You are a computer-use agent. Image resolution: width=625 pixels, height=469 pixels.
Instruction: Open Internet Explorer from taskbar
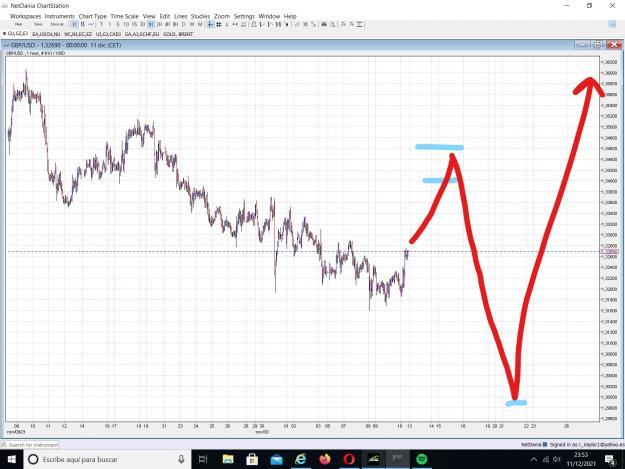(301, 459)
